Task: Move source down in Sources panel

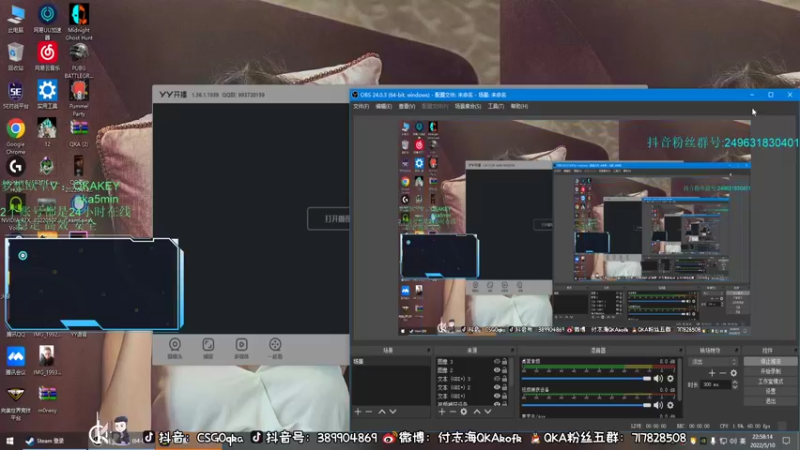Action: pyautogui.click(x=488, y=412)
